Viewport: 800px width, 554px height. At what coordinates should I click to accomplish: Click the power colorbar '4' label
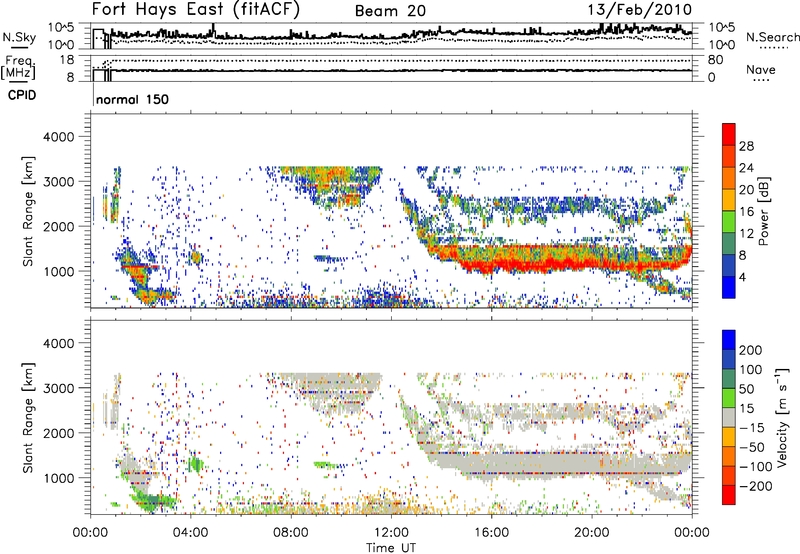pos(744,277)
